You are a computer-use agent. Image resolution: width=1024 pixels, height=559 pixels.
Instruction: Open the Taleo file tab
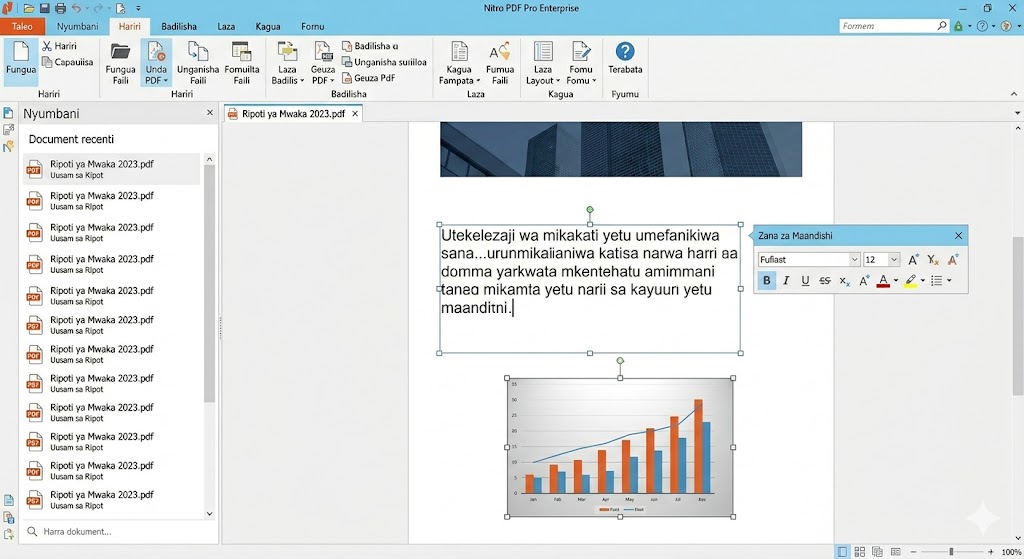click(x=22, y=26)
